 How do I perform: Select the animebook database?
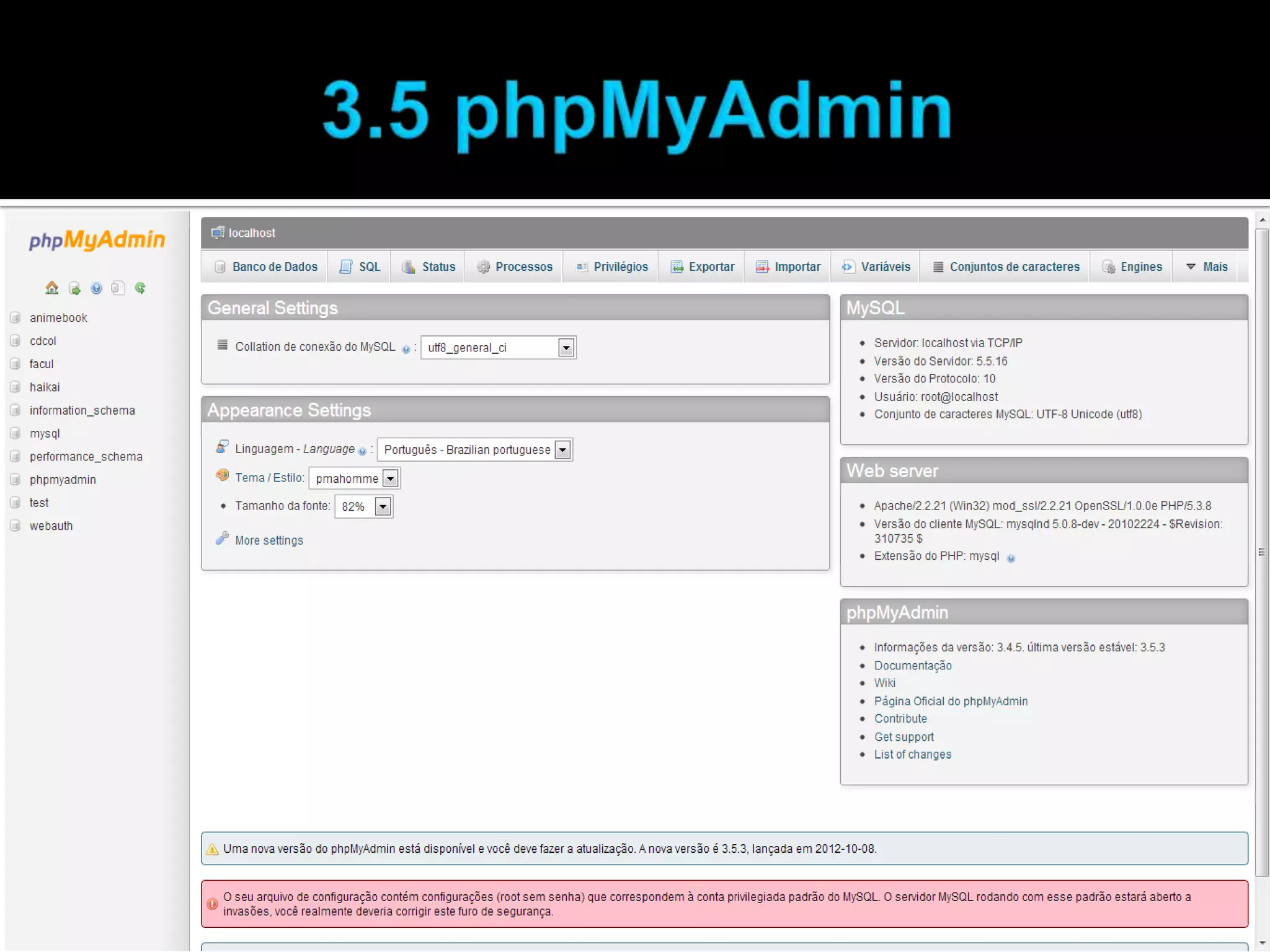click(x=58, y=318)
